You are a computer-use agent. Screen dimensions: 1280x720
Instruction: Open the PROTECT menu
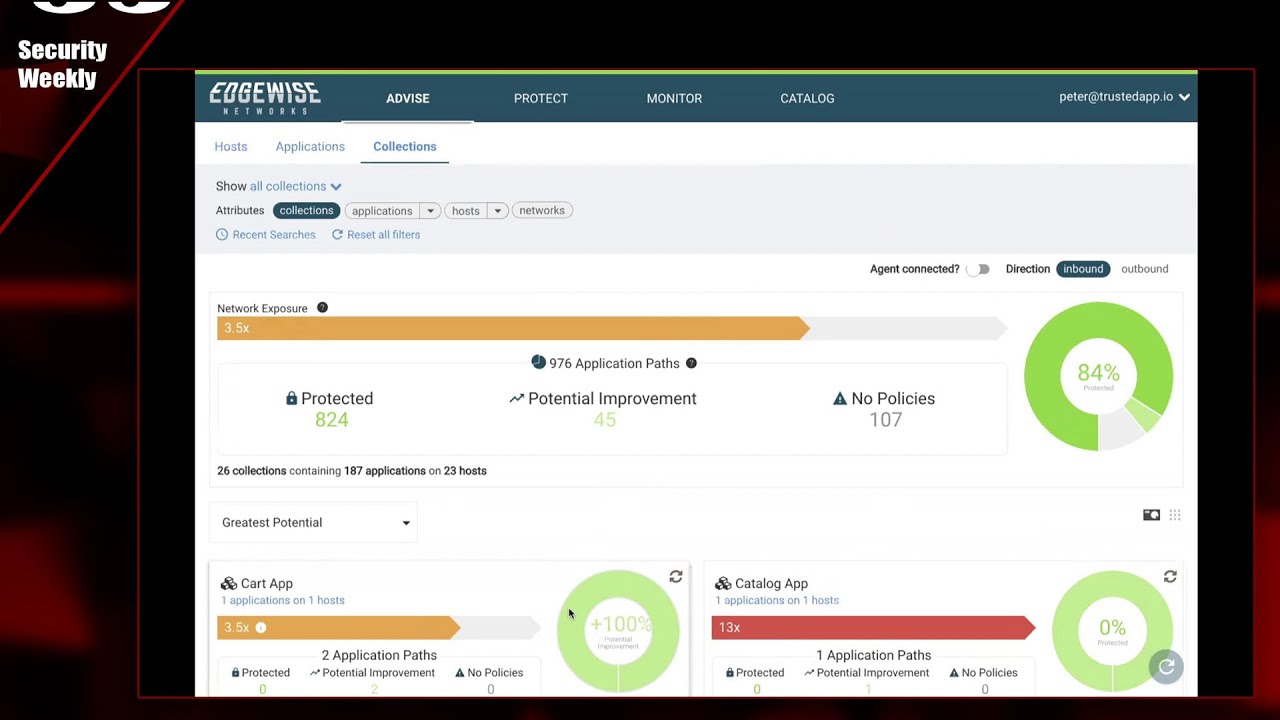[541, 98]
